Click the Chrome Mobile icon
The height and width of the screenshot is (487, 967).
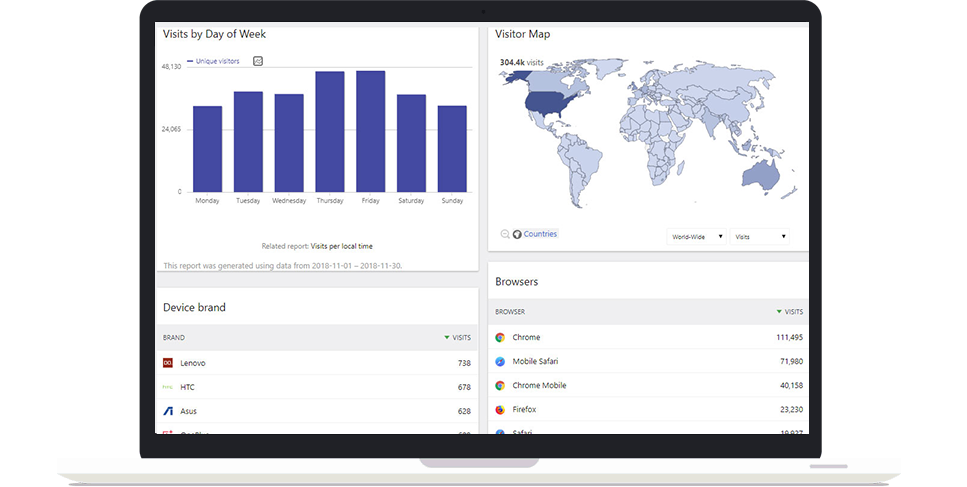point(500,385)
